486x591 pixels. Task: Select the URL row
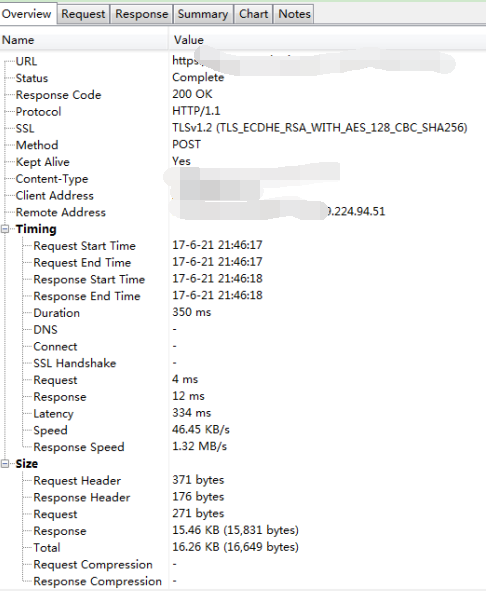point(243,61)
